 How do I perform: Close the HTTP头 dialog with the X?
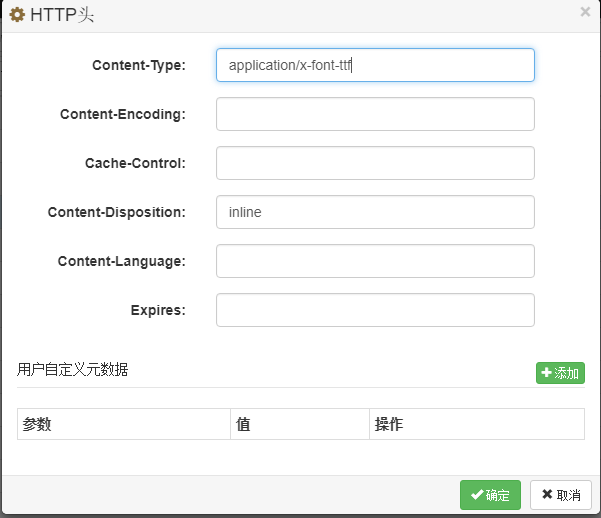coord(585,12)
